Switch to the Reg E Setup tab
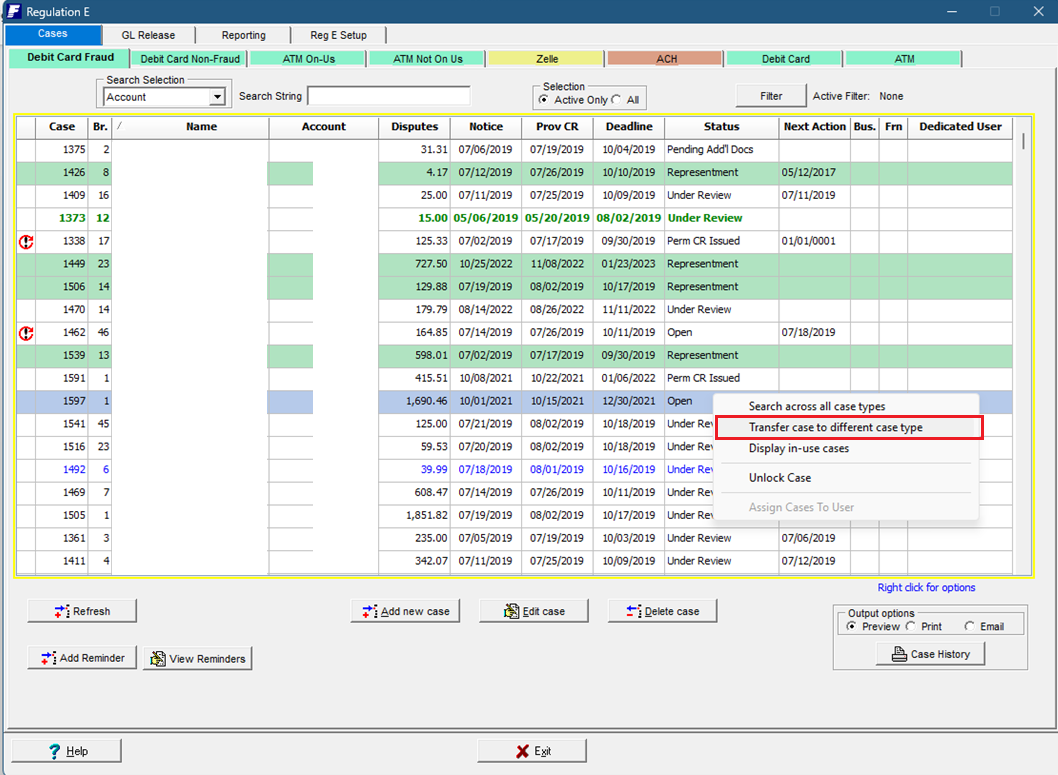The image size is (1058, 775). [339, 35]
